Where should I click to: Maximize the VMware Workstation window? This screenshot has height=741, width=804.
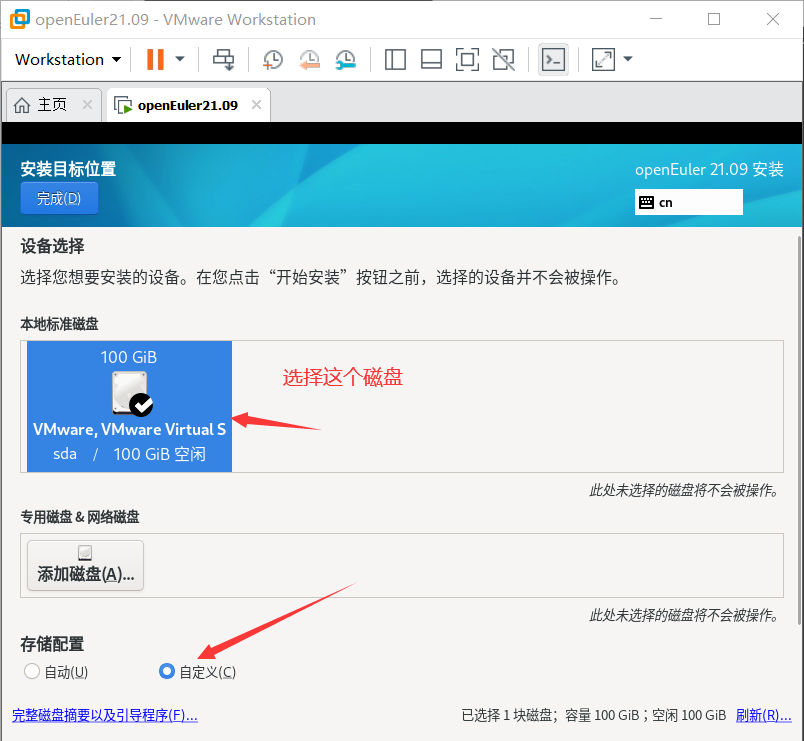click(714, 19)
